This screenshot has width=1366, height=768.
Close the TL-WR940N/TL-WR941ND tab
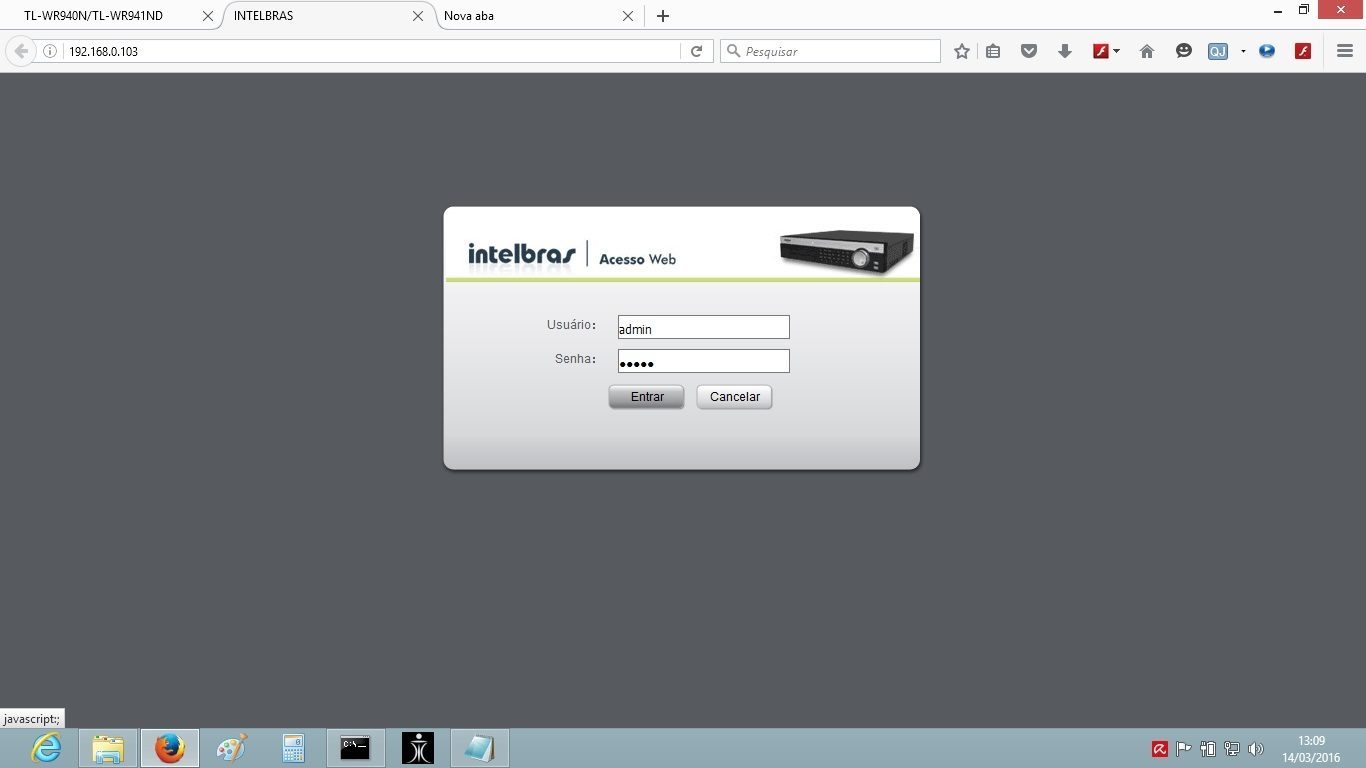[208, 16]
